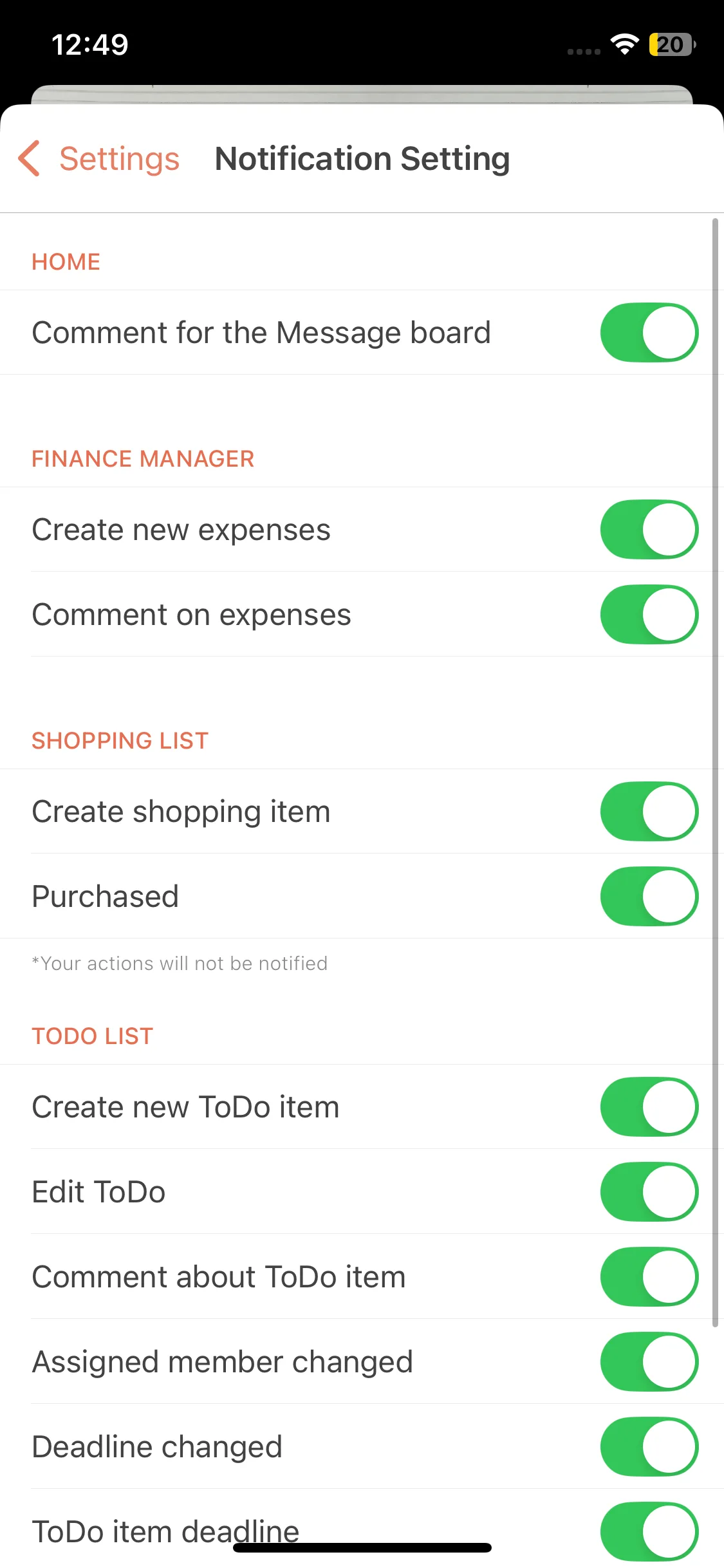Switch off Deadline changed notifications

coord(649,1446)
